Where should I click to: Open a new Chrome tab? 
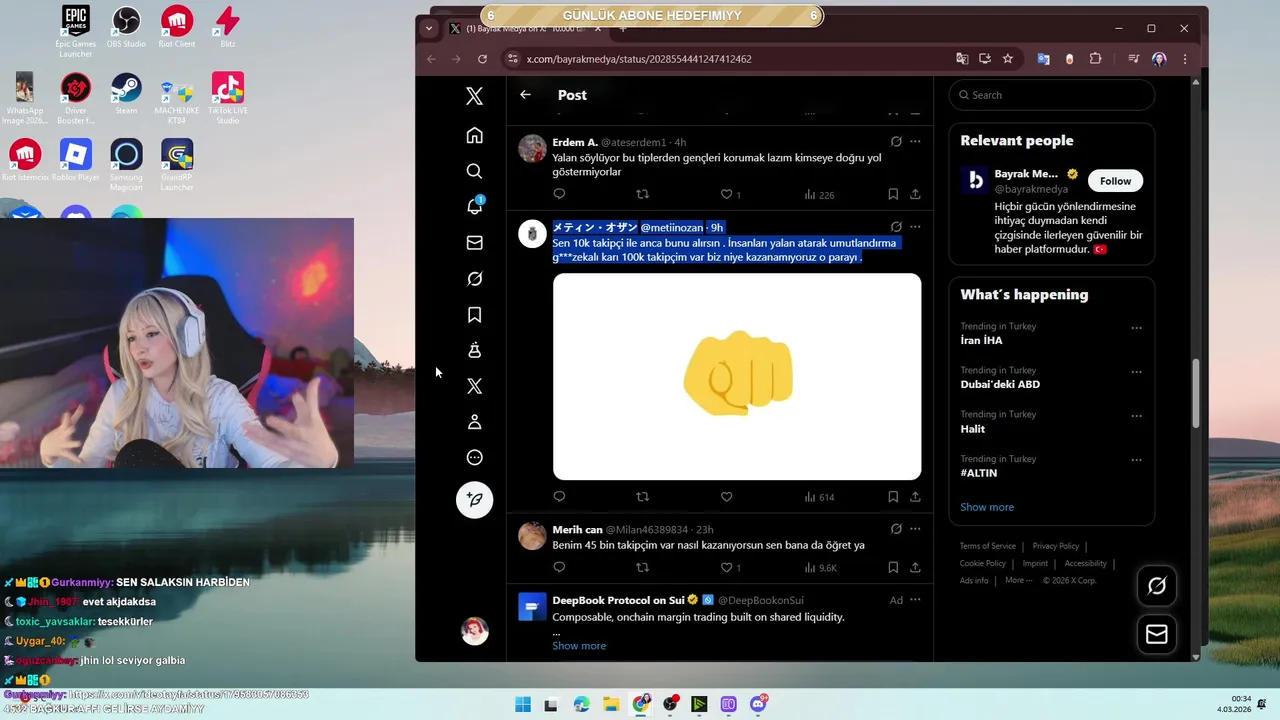pos(623,28)
